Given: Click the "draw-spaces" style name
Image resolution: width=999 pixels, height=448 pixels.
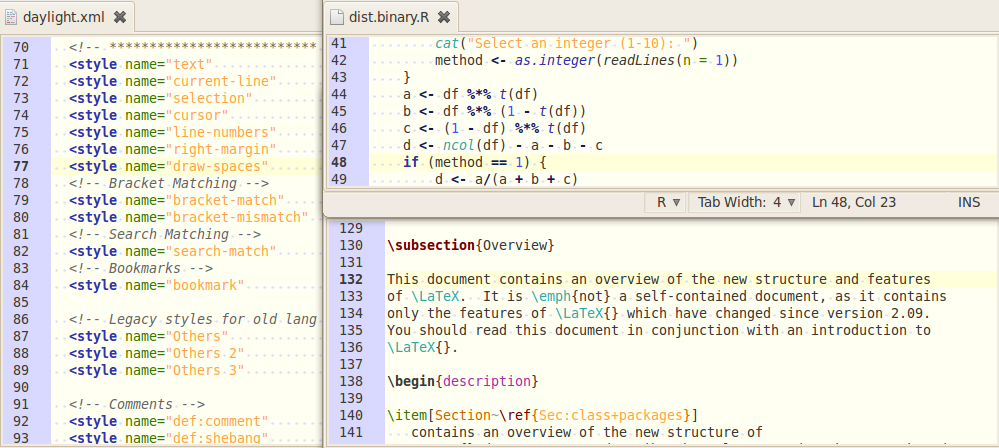Looking at the screenshot, I should click(217, 166).
